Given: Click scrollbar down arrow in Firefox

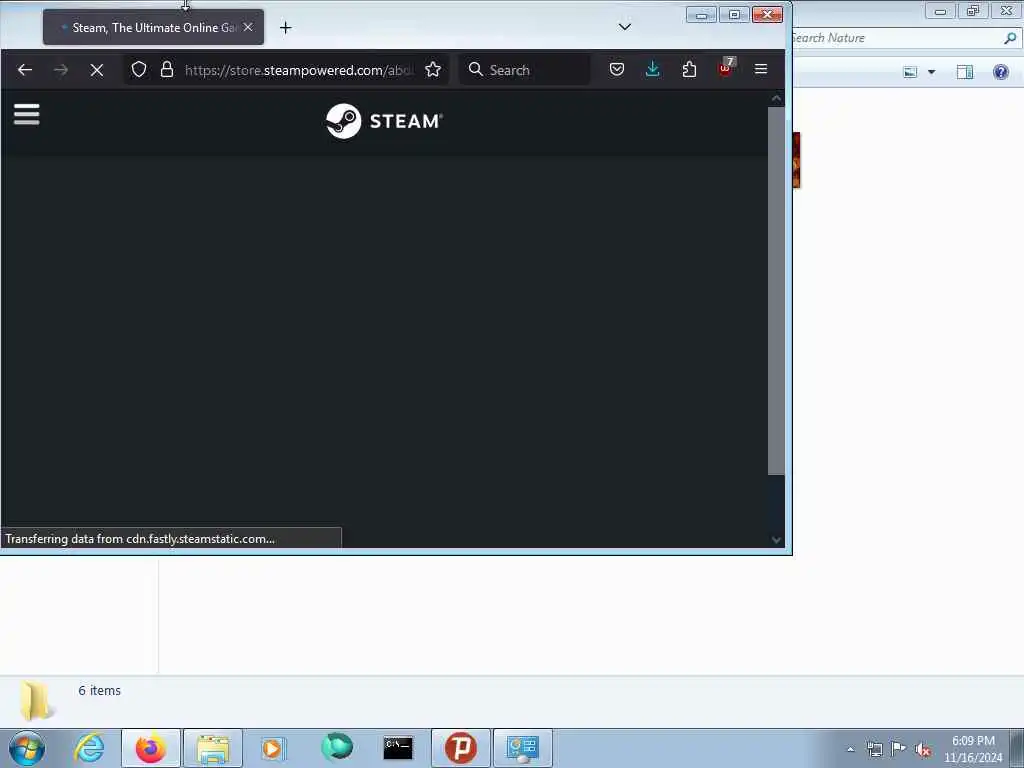Looking at the screenshot, I should [x=776, y=540].
